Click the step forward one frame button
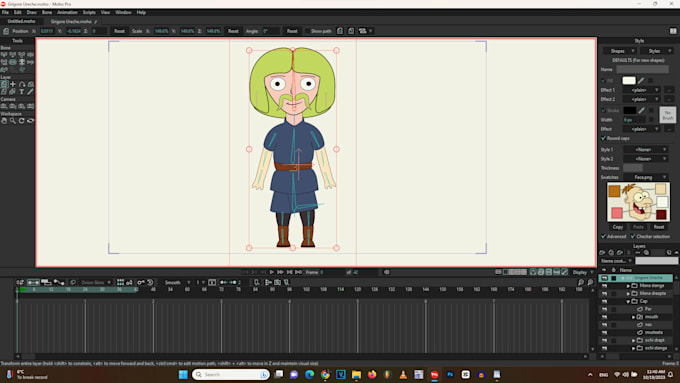The width and height of the screenshot is (680, 383). point(280,272)
